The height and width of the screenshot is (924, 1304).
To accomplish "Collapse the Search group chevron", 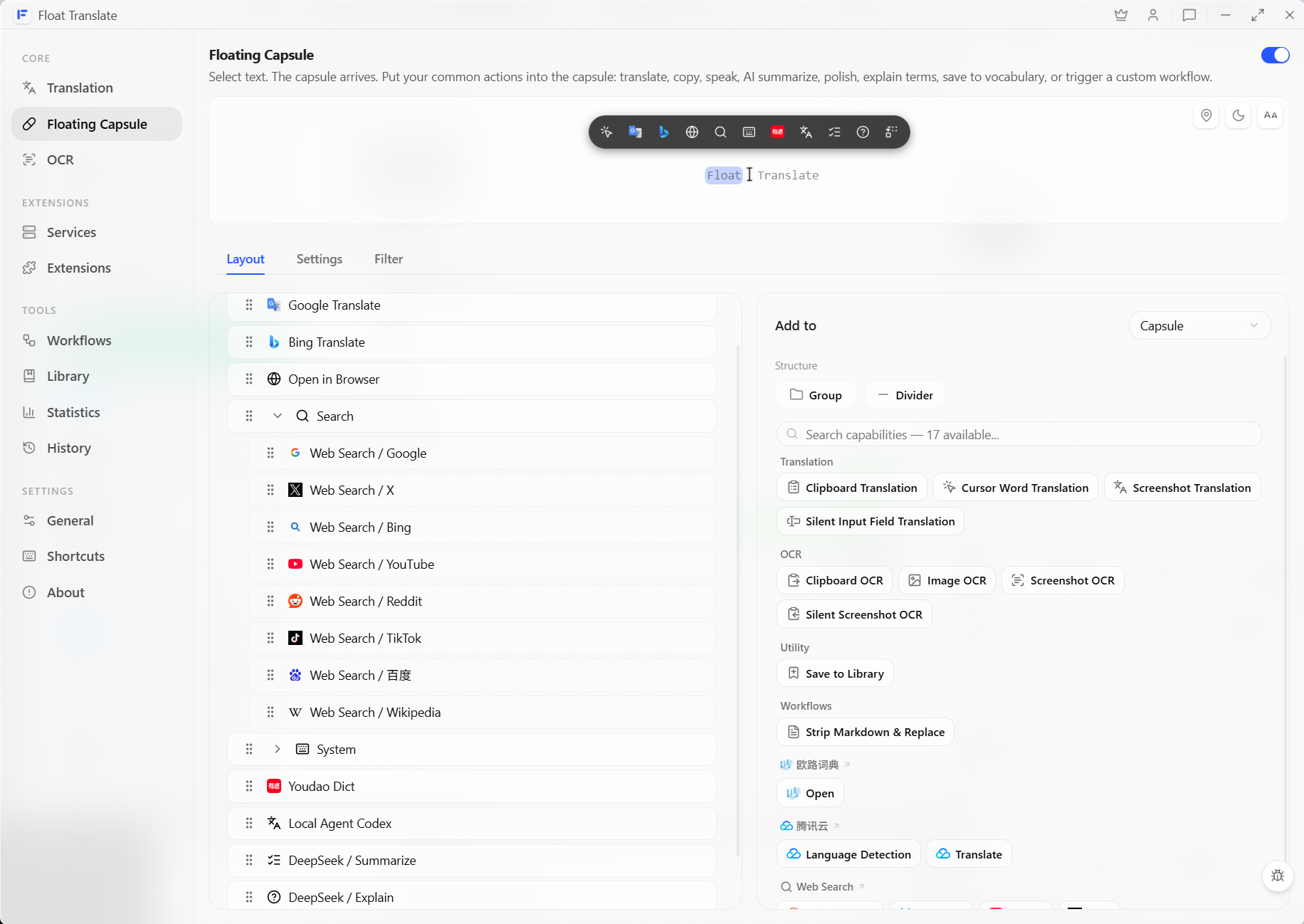I will [x=278, y=416].
